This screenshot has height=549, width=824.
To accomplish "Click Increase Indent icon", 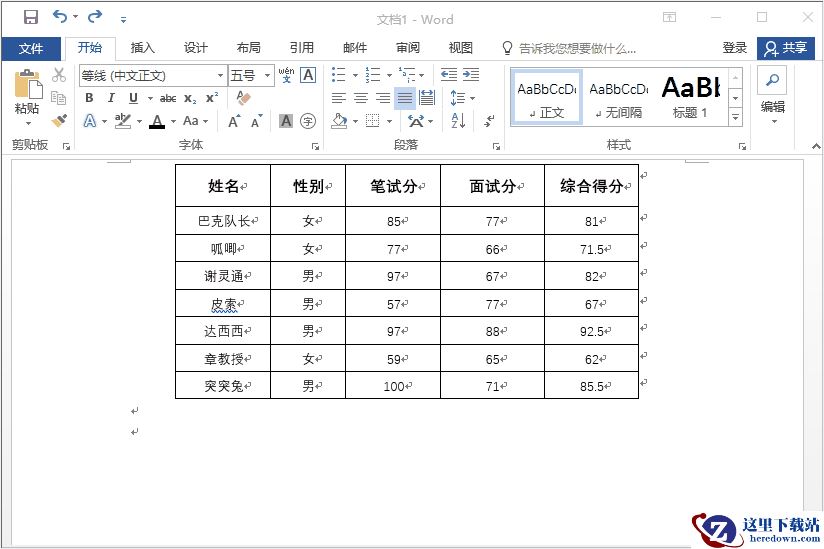I will [x=471, y=75].
